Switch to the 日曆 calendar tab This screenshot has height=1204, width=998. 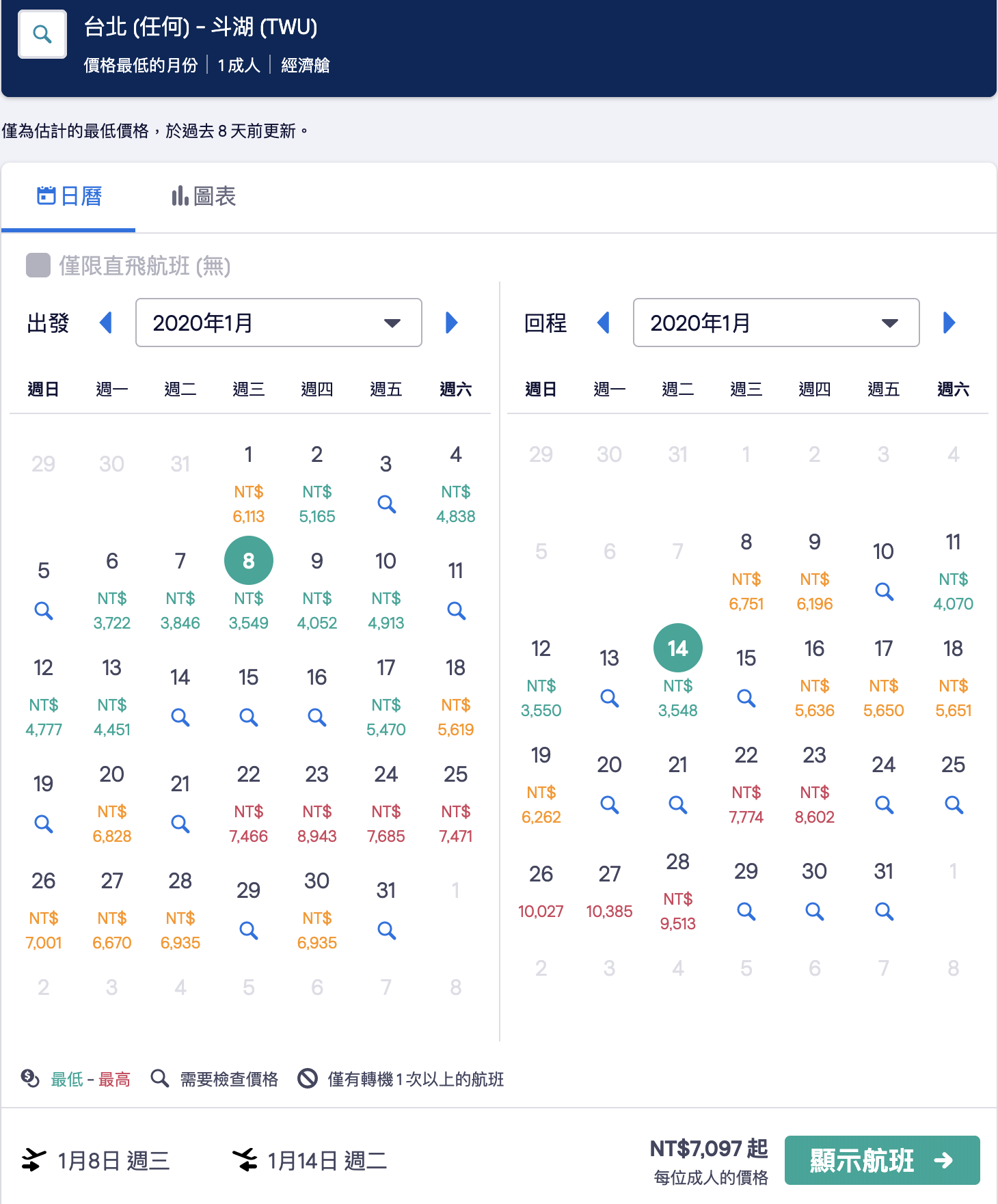pos(69,197)
